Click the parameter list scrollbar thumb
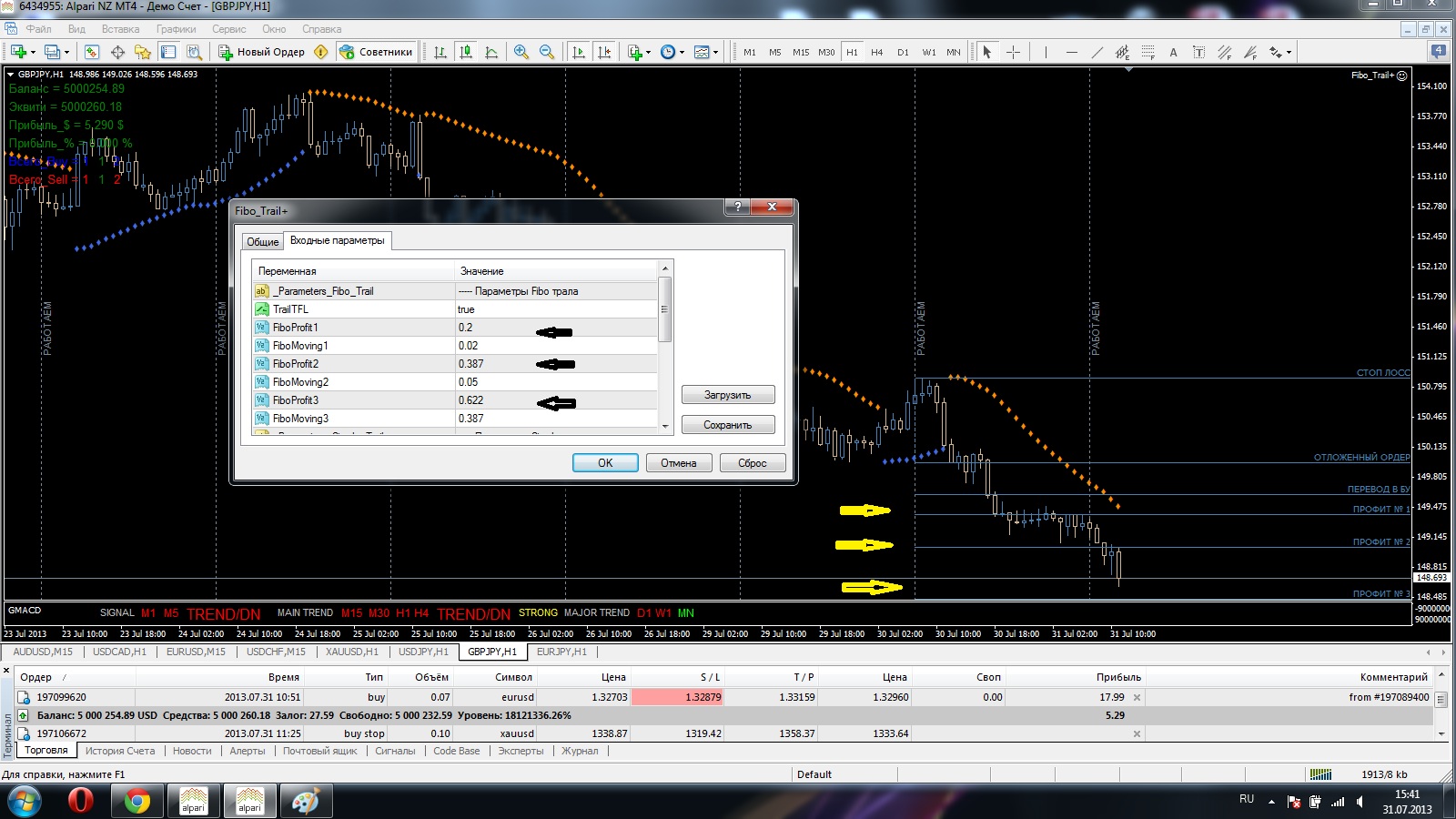 tap(665, 309)
